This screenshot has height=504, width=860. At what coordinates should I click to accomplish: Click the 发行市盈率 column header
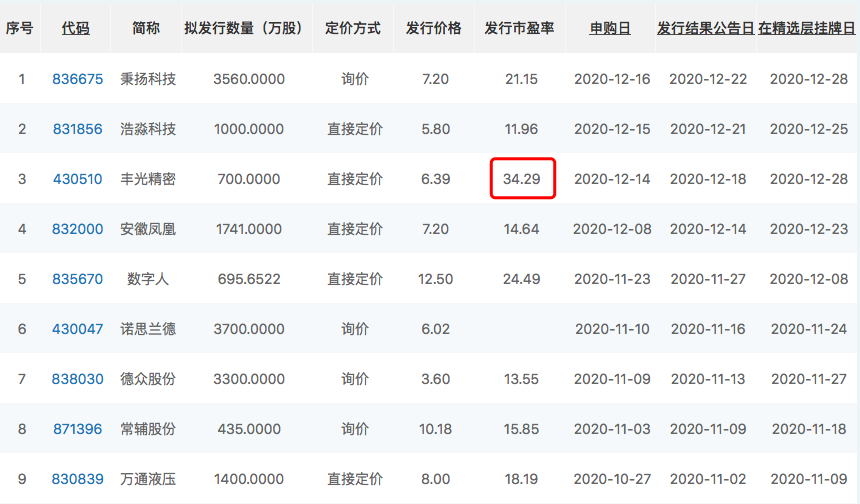click(x=519, y=28)
